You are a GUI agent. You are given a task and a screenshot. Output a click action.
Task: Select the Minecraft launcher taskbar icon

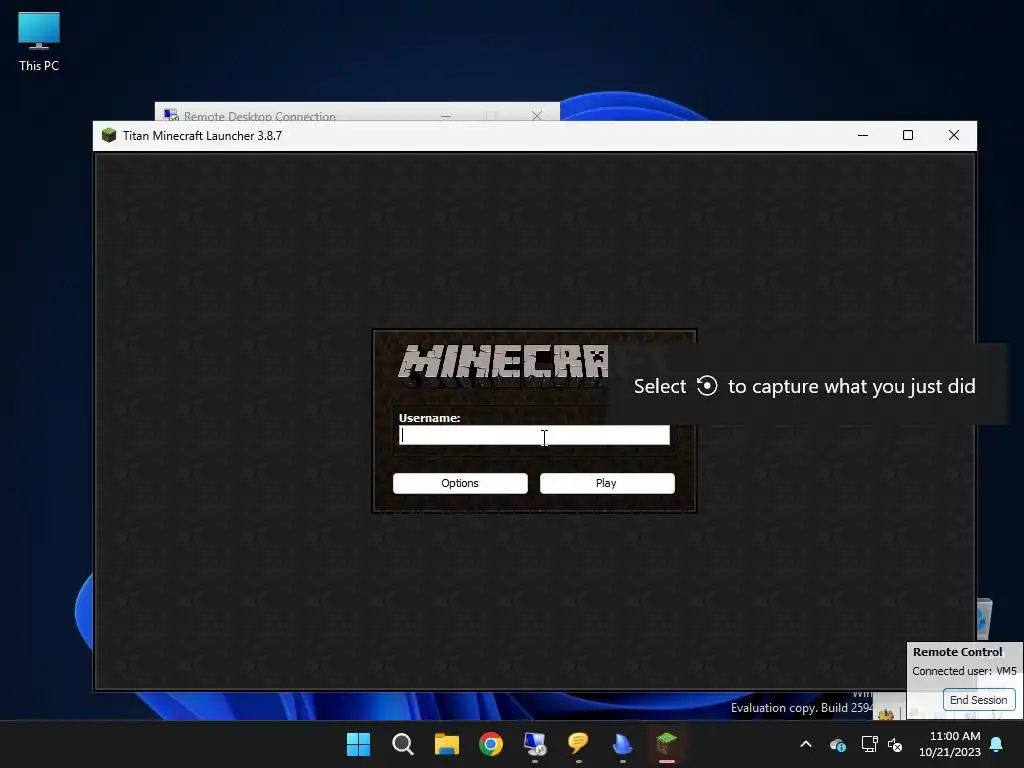pos(667,744)
